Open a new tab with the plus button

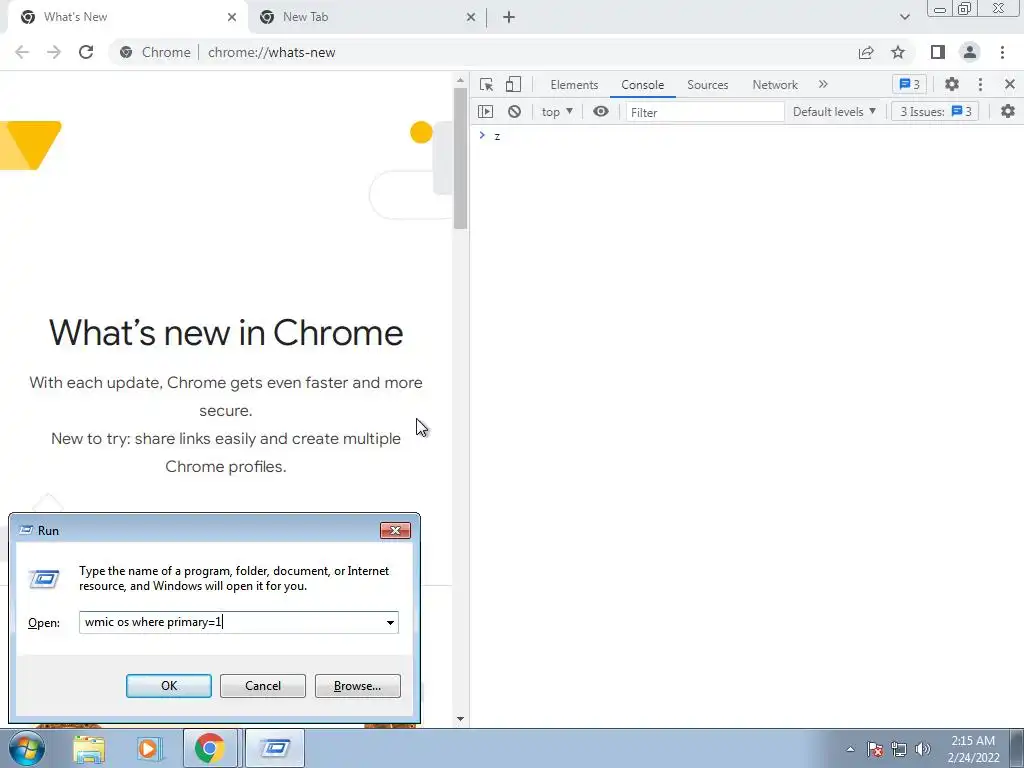(x=509, y=17)
